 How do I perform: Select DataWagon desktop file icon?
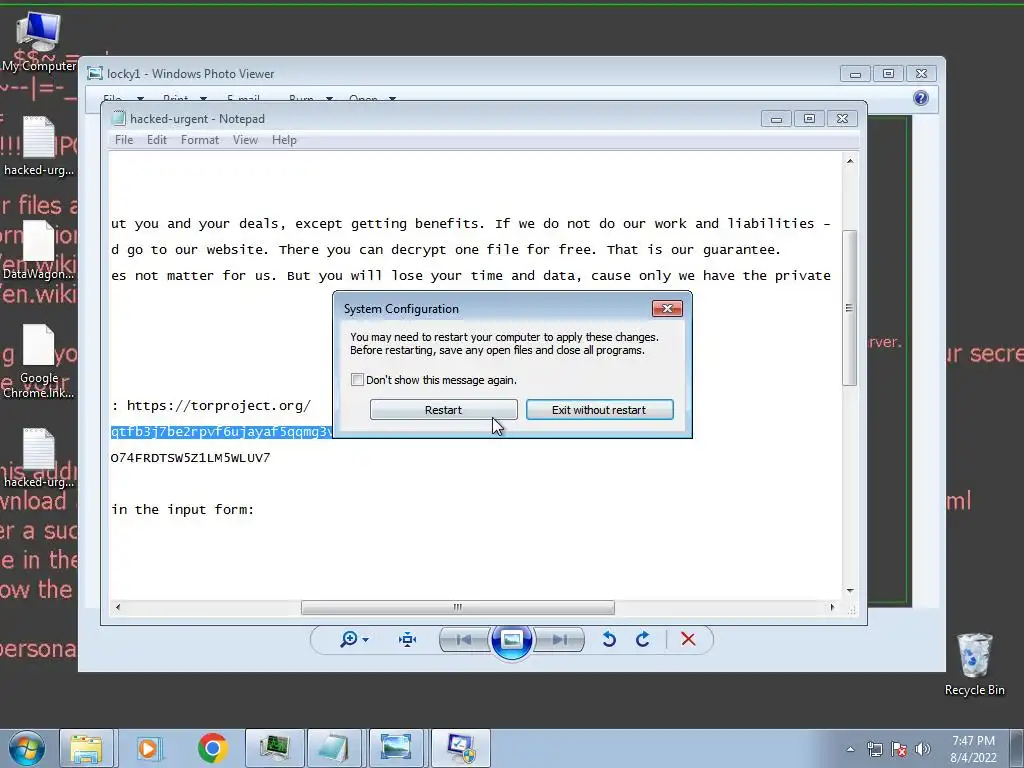click(x=39, y=251)
